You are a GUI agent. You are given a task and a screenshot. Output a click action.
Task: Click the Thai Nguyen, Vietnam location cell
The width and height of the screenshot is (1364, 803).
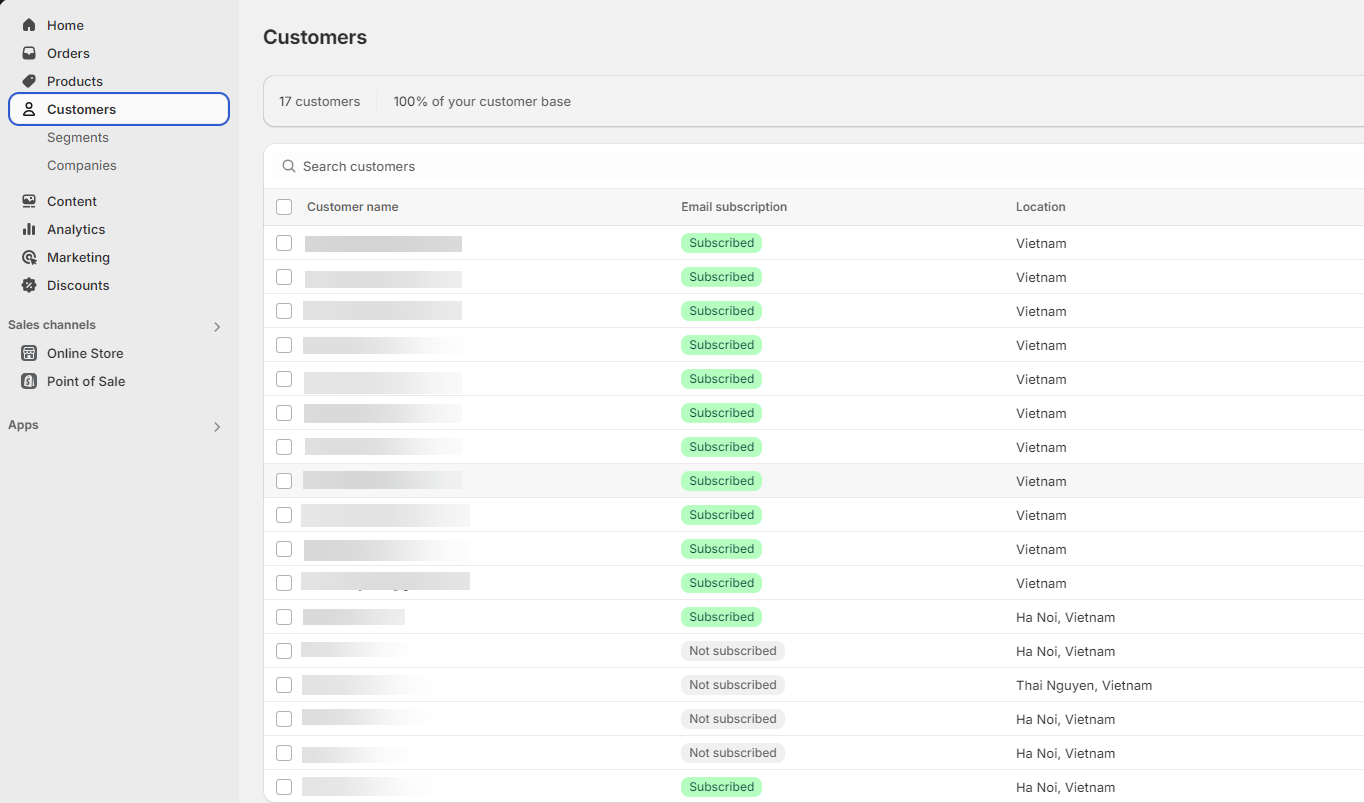pyautogui.click(x=1084, y=685)
